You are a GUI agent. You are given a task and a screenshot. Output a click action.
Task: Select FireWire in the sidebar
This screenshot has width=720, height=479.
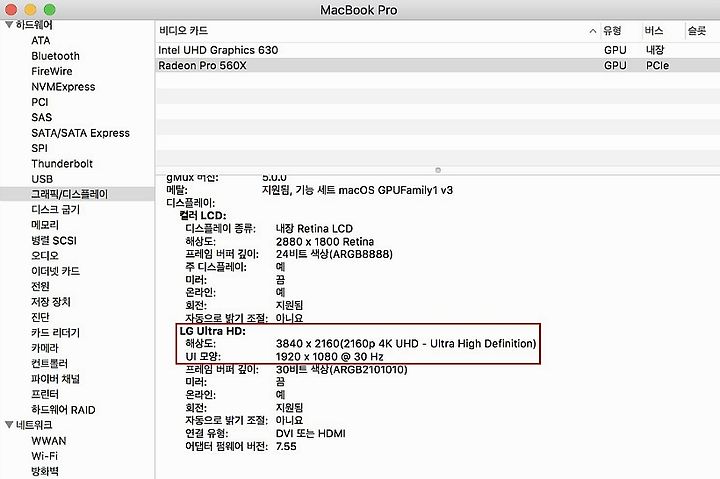(x=51, y=71)
